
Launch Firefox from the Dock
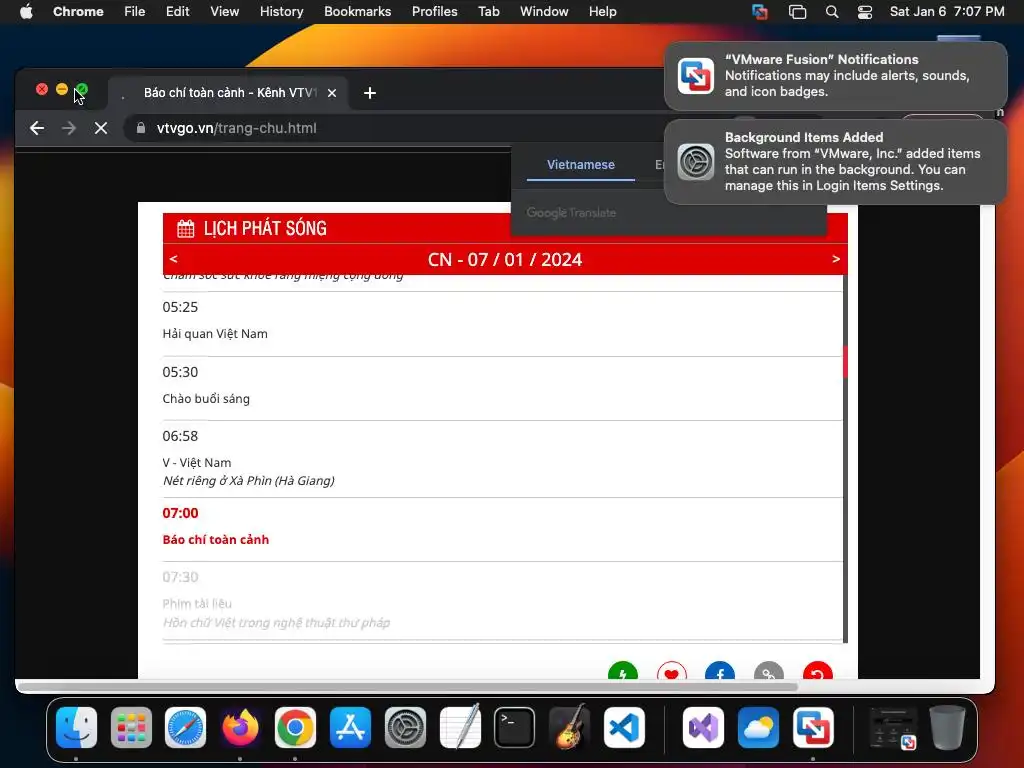pyautogui.click(x=240, y=727)
